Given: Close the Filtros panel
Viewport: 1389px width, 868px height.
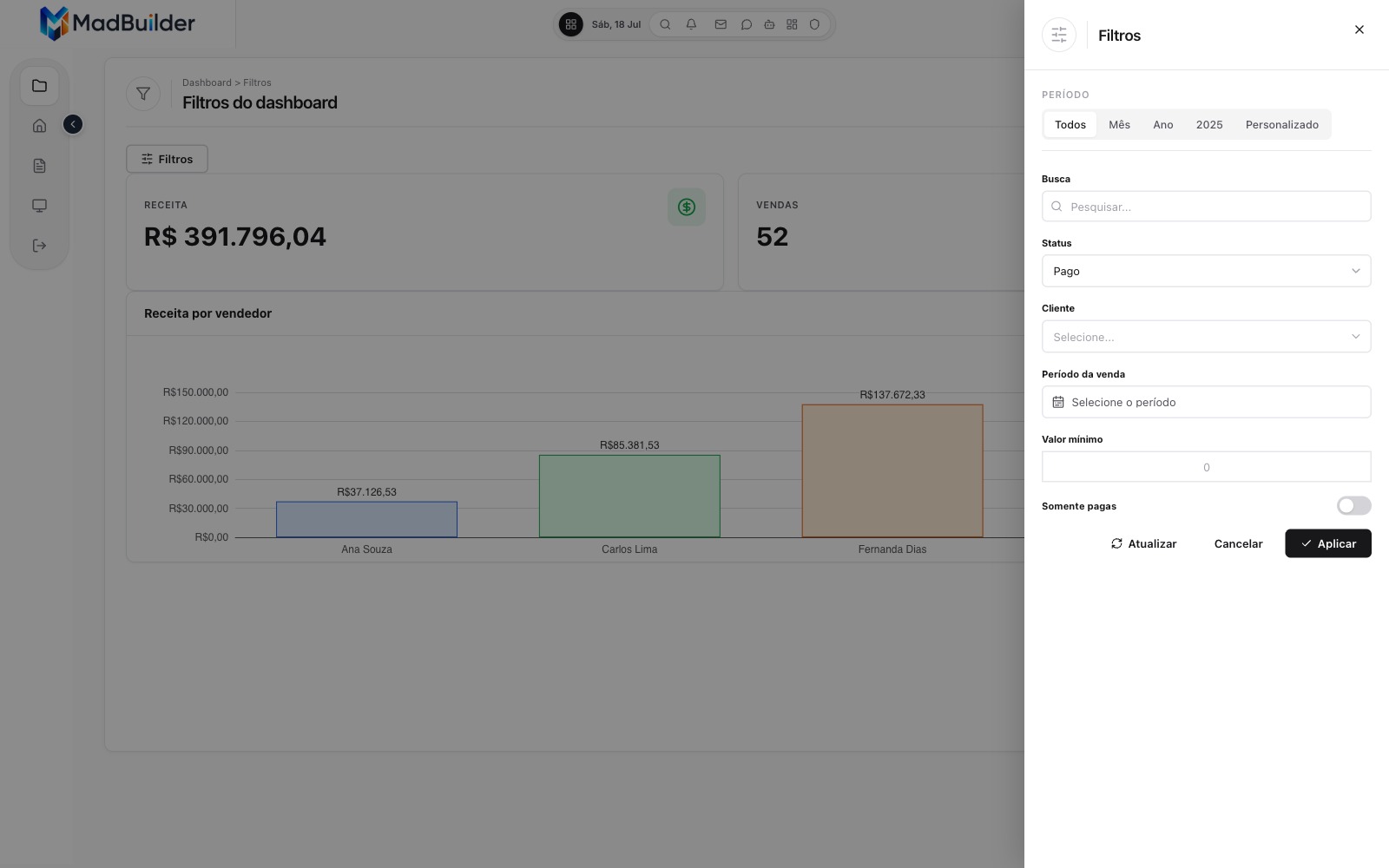Looking at the screenshot, I should point(1359,30).
